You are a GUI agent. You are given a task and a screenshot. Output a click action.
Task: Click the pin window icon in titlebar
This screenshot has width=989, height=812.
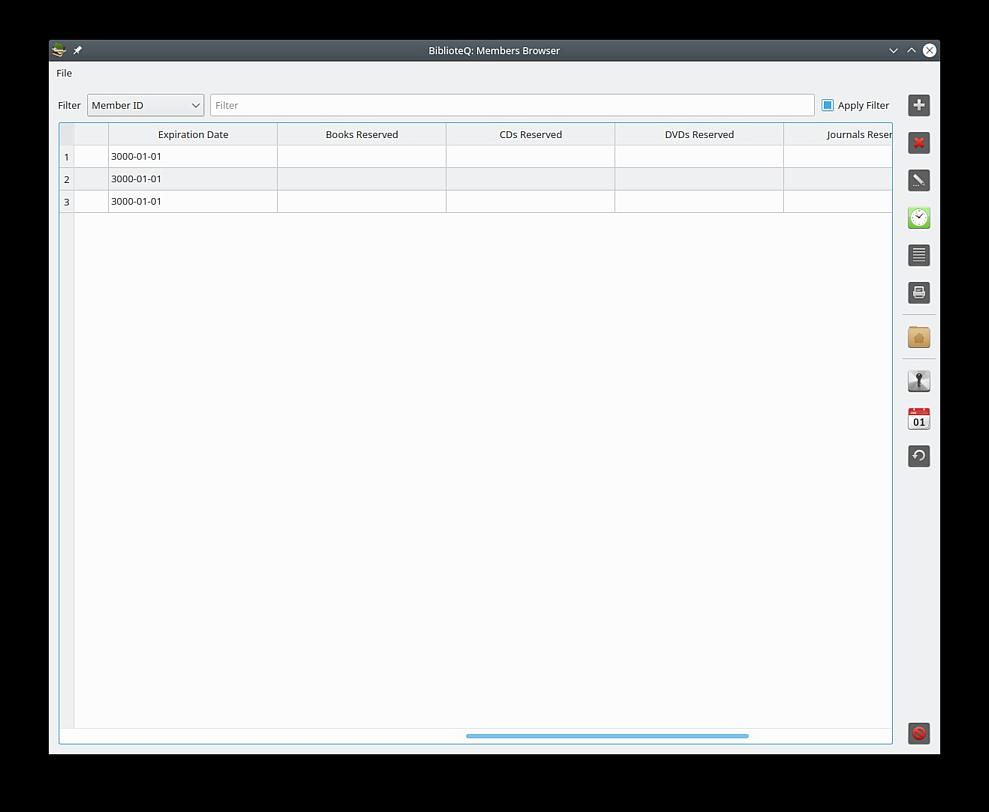78,50
